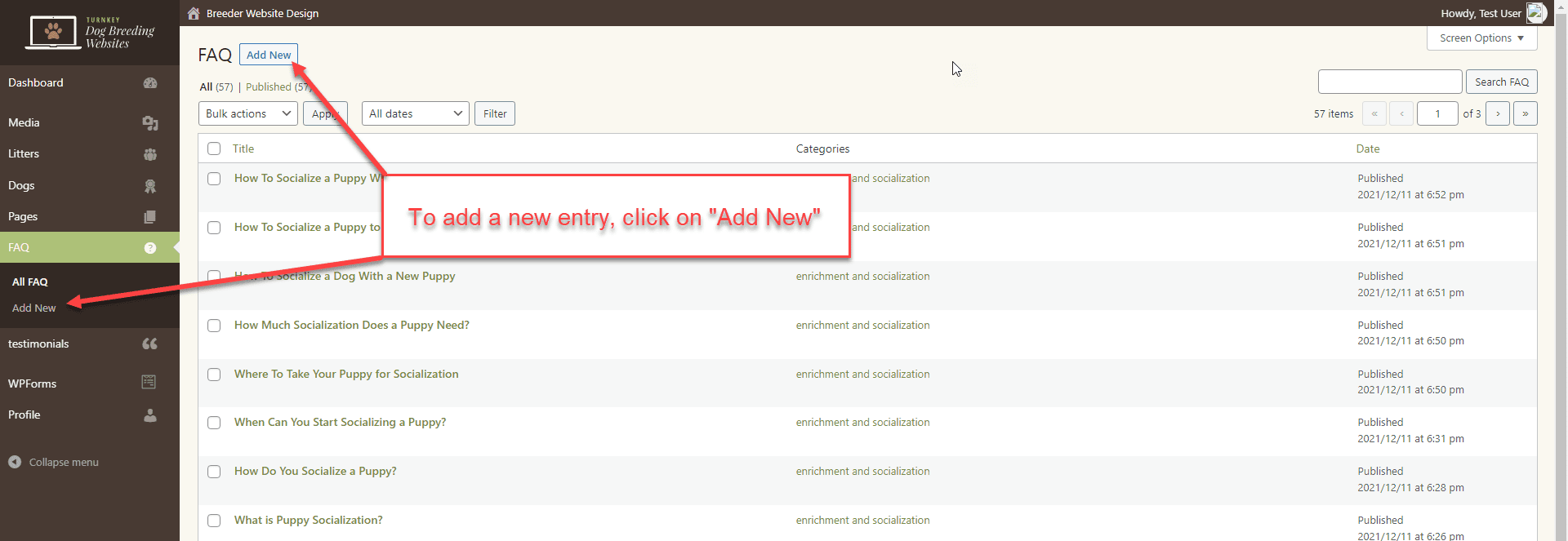Go to the next page of results
The height and width of the screenshot is (541, 1568).
(x=1498, y=113)
